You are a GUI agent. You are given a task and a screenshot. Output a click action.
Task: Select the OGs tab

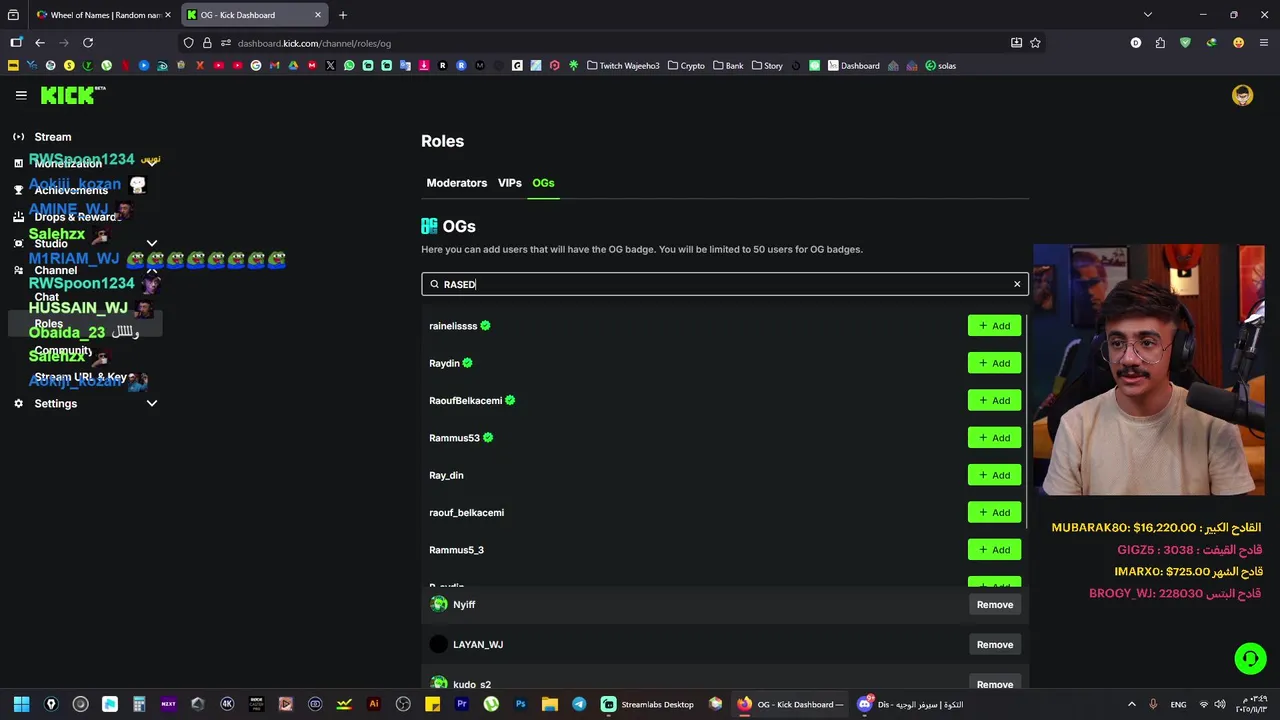pyautogui.click(x=543, y=183)
